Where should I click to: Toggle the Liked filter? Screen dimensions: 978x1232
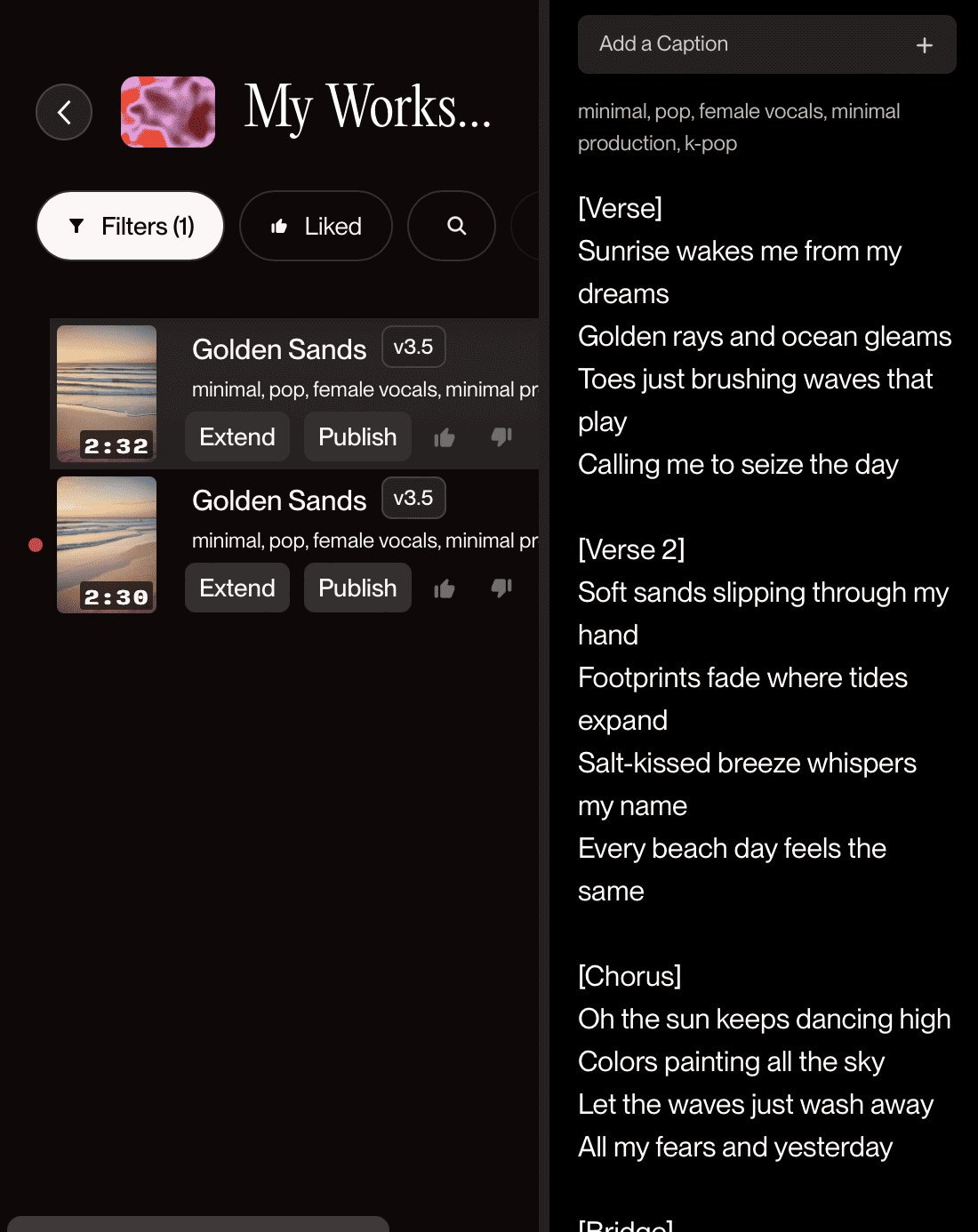click(316, 226)
